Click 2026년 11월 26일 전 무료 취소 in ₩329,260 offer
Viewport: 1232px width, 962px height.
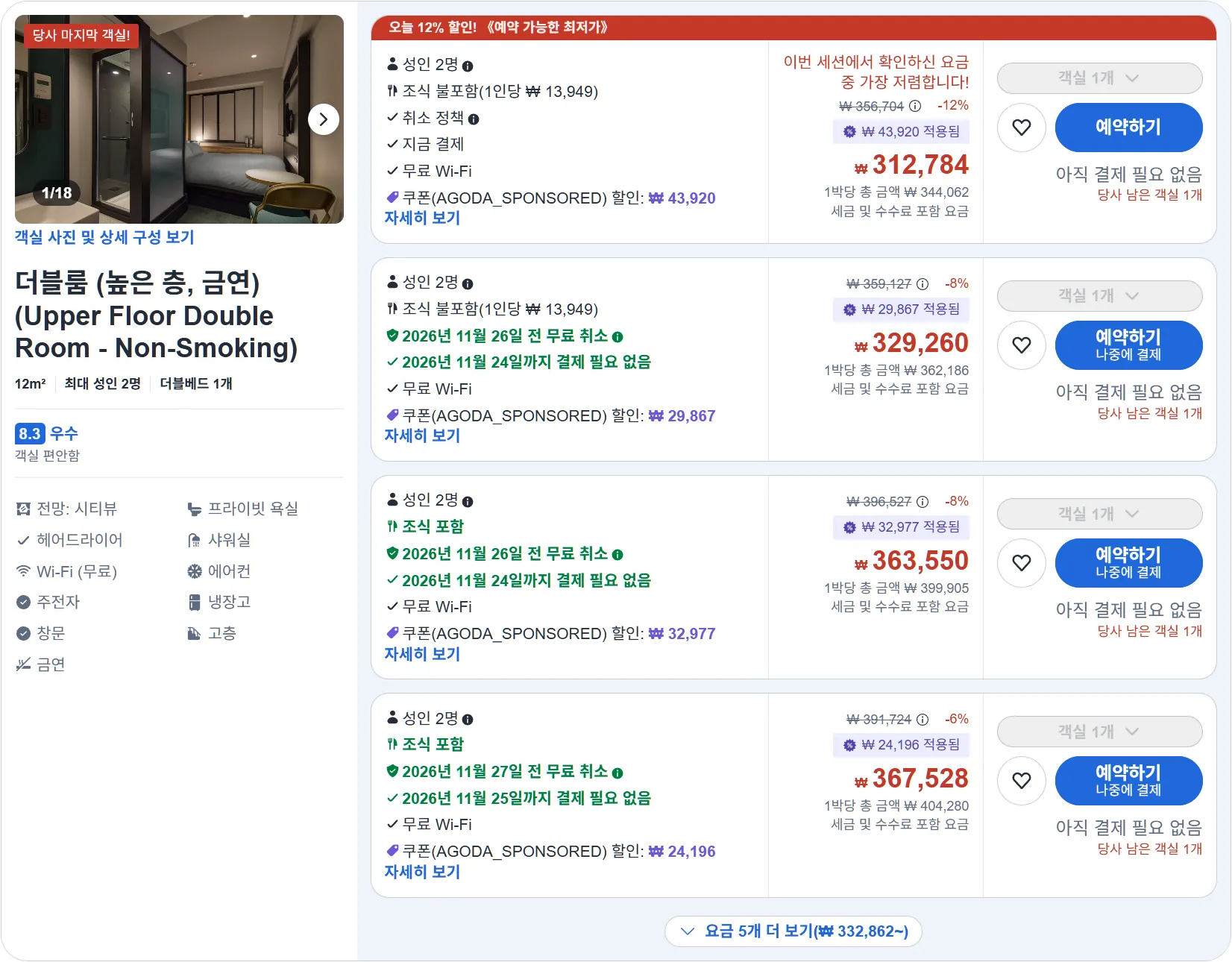click(x=505, y=336)
